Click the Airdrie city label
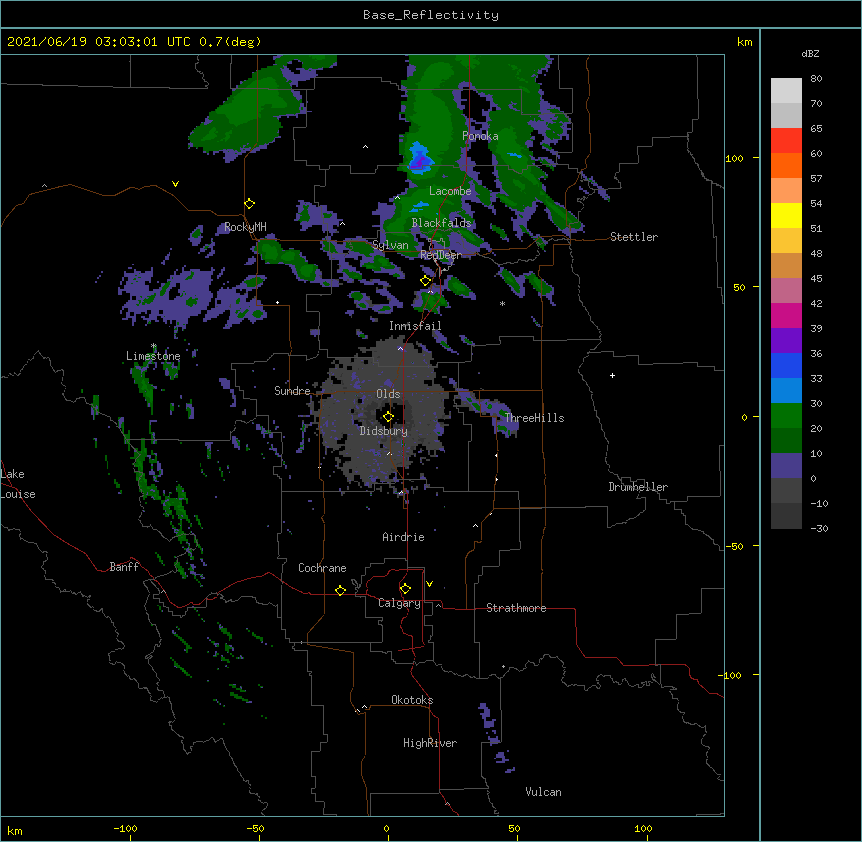Image resolution: width=862 pixels, height=842 pixels. pyautogui.click(x=403, y=537)
